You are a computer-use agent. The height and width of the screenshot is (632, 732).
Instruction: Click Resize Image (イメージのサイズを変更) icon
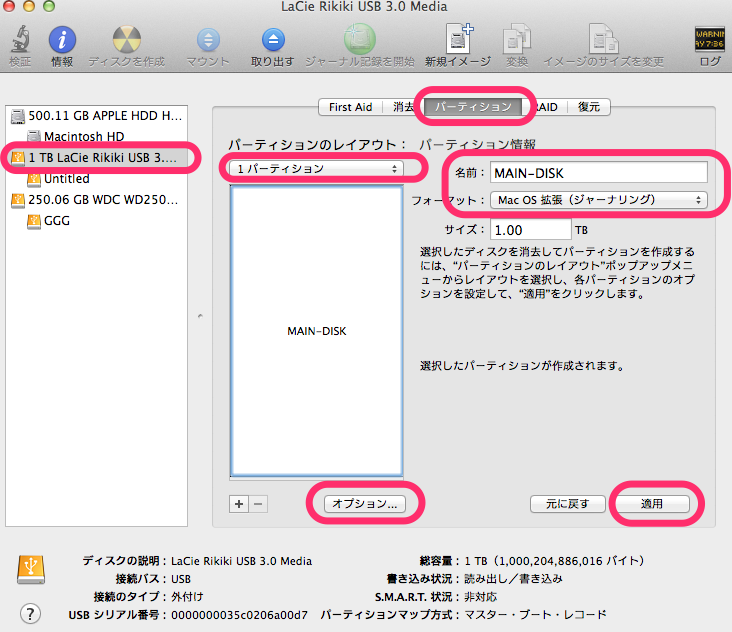pyautogui.click(x=603, y=39)
